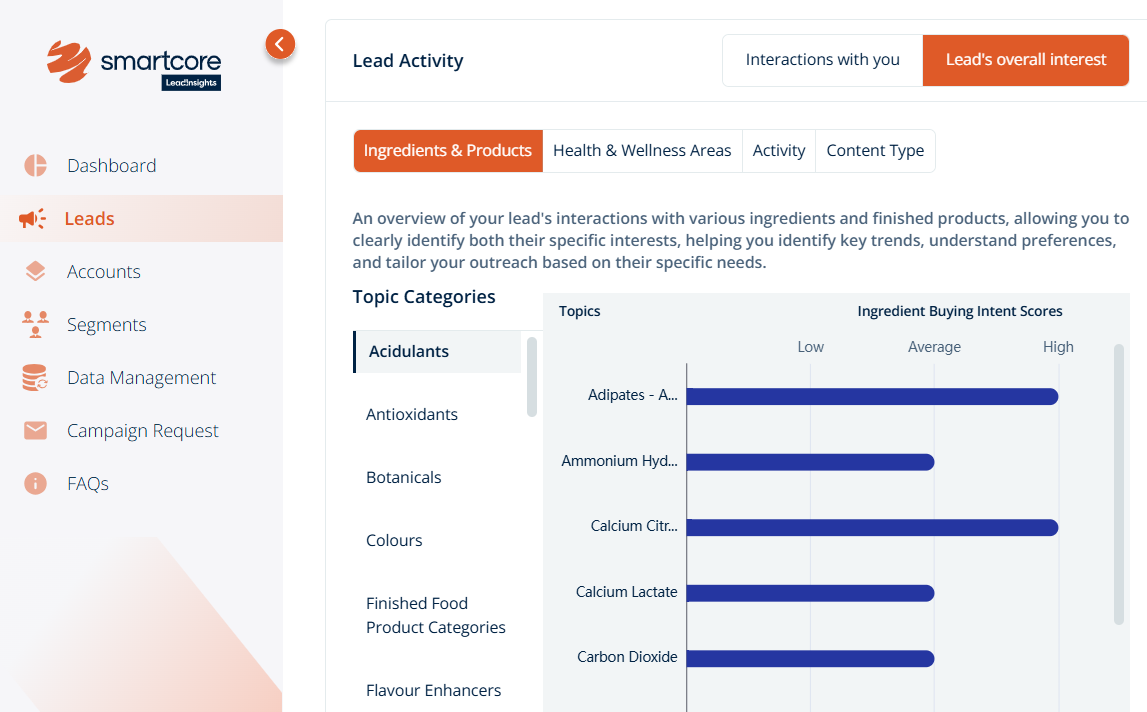Screen dimensions: 1147x712
Task: Click the Accounts layers icon
Action: coord(36,271)
